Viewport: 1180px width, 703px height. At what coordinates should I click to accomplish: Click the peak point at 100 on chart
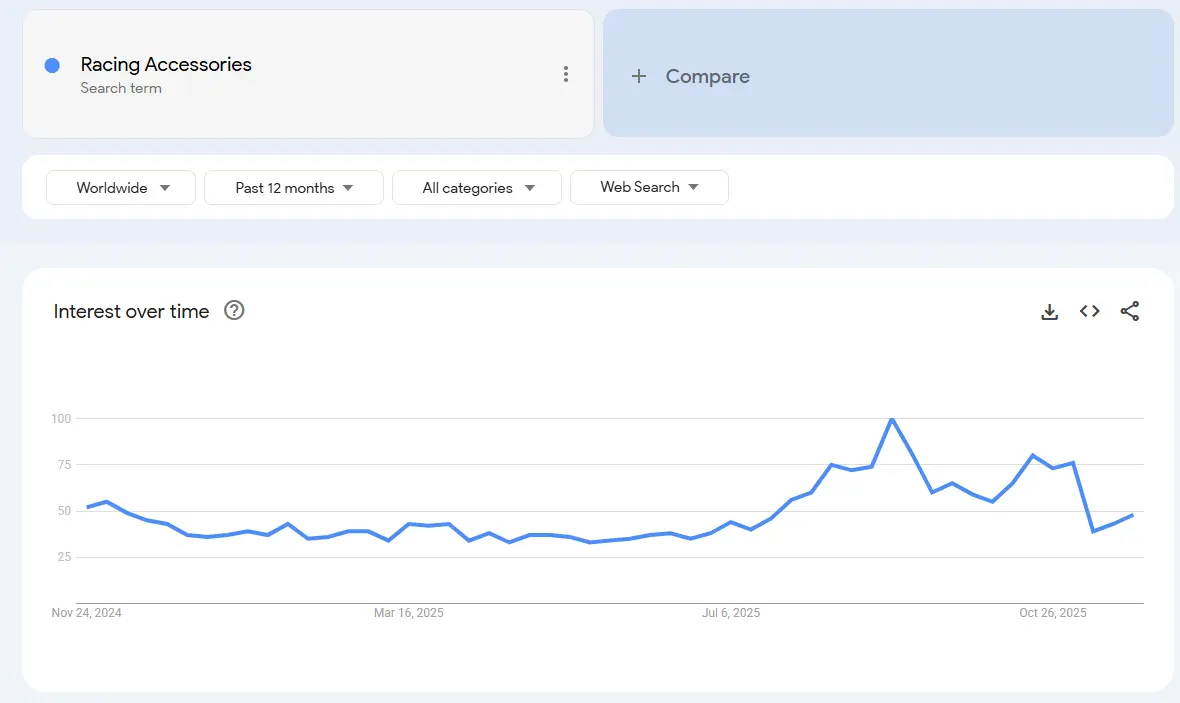click(891, 419)
